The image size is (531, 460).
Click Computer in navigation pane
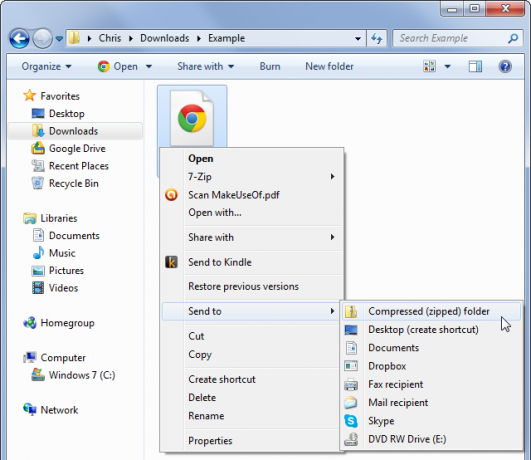tap(55, 358)
